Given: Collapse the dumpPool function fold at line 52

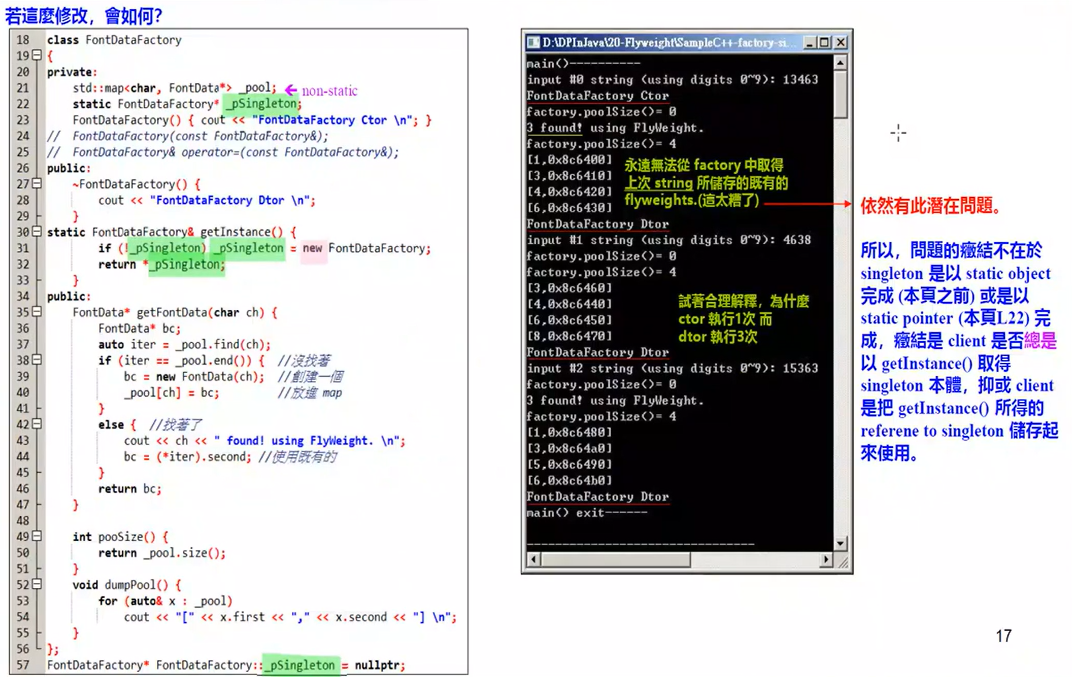Looking at the screenshot, I should (37, 585).
